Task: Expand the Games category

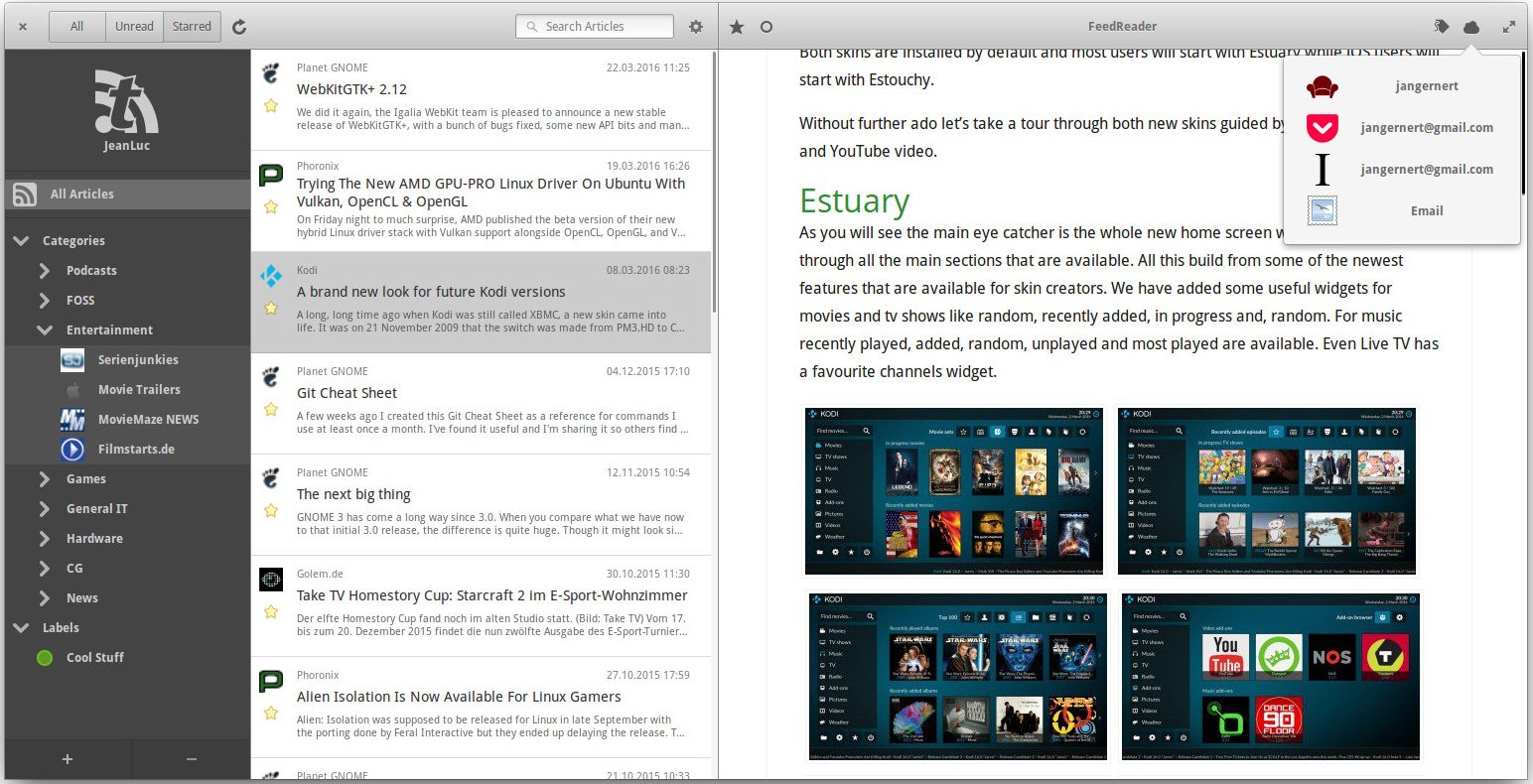Action: 45,478
